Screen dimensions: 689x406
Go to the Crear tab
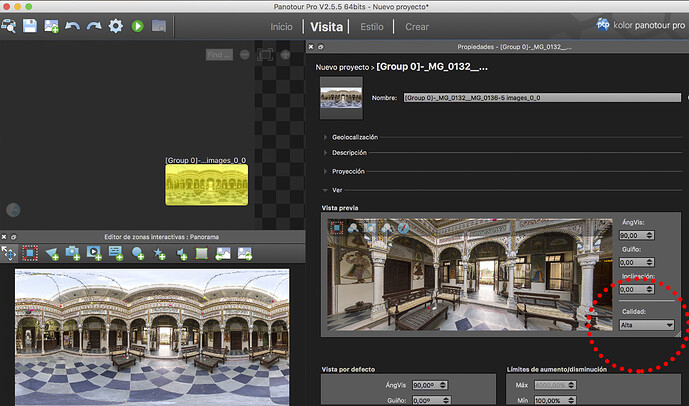[x=417, y=26]
